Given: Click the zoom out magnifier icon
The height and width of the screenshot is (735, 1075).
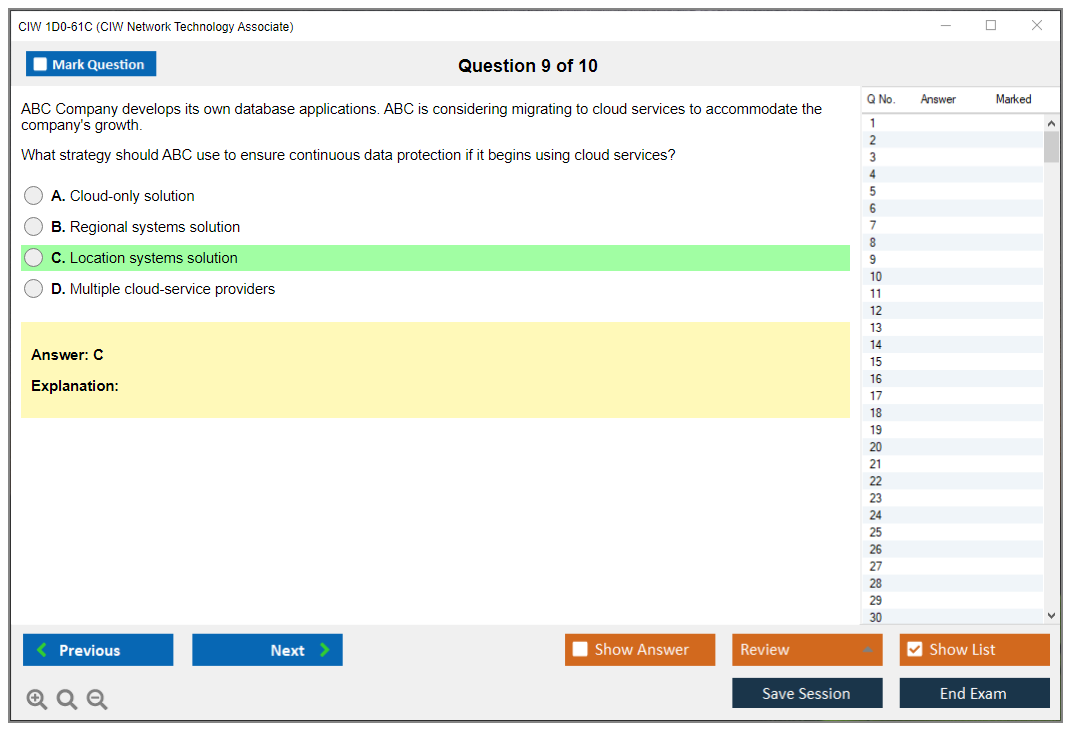Looking at the screenshot, I should pos(97,700).
